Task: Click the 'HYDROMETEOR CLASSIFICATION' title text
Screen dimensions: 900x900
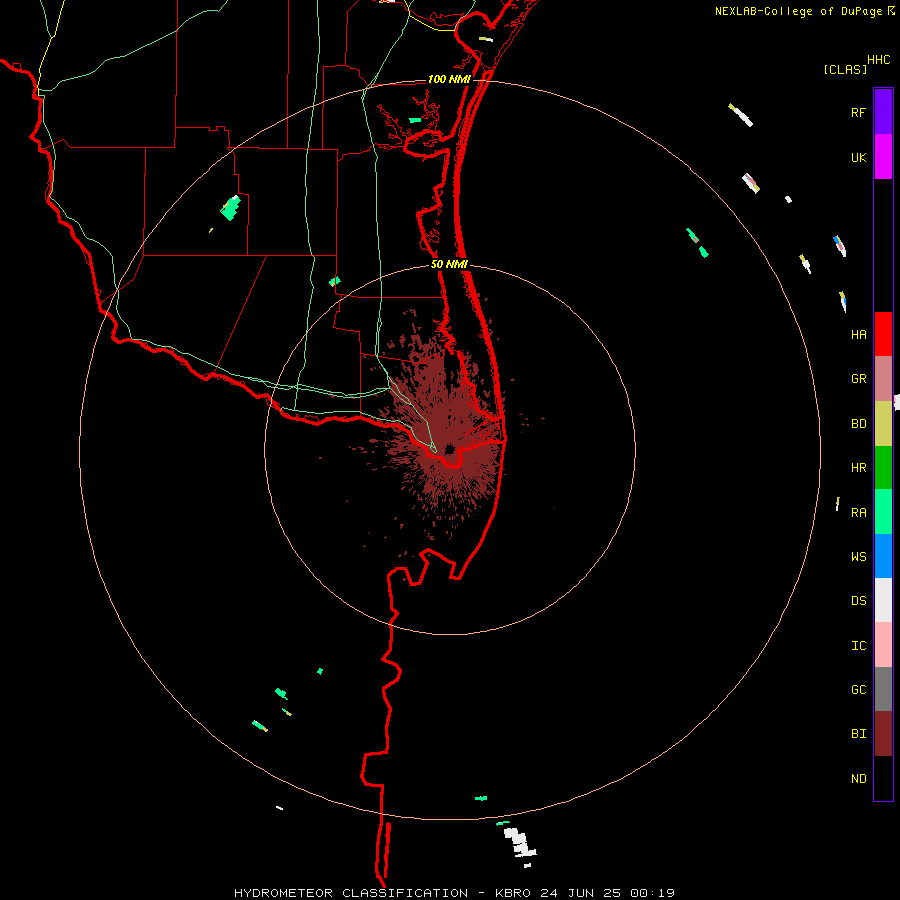Action: tap(351, 893)
